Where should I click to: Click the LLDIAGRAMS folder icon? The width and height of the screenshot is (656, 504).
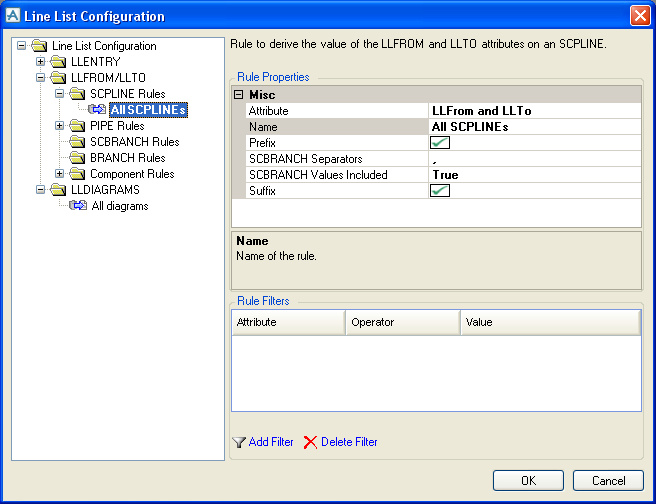(59, 190)
